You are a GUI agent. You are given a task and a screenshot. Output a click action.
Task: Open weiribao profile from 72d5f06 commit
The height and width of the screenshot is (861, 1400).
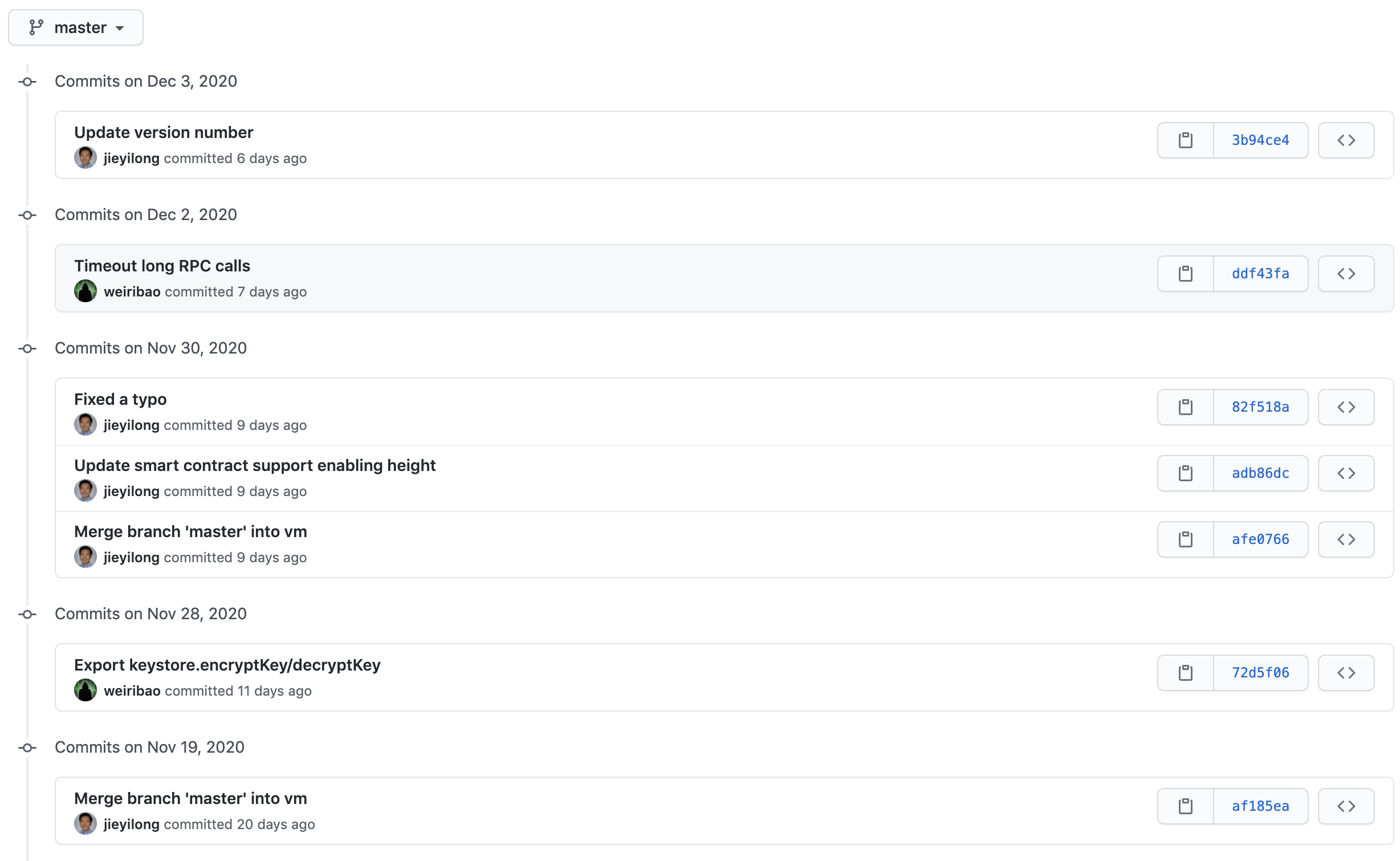(x=132, y=691)
